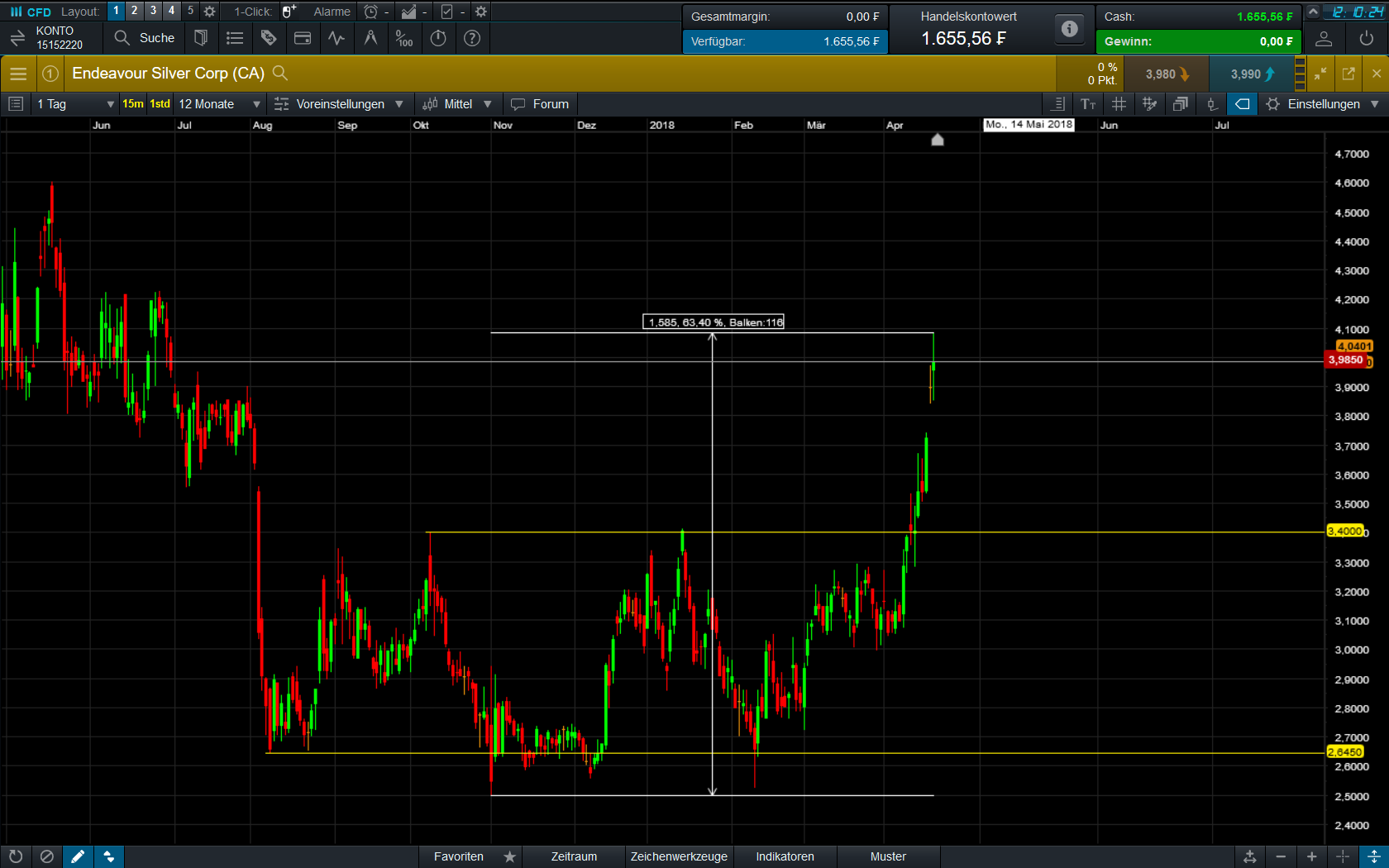Click the Forum speech bubble icon
Viewport: 1389px width, 868px height.
point(518,103)
